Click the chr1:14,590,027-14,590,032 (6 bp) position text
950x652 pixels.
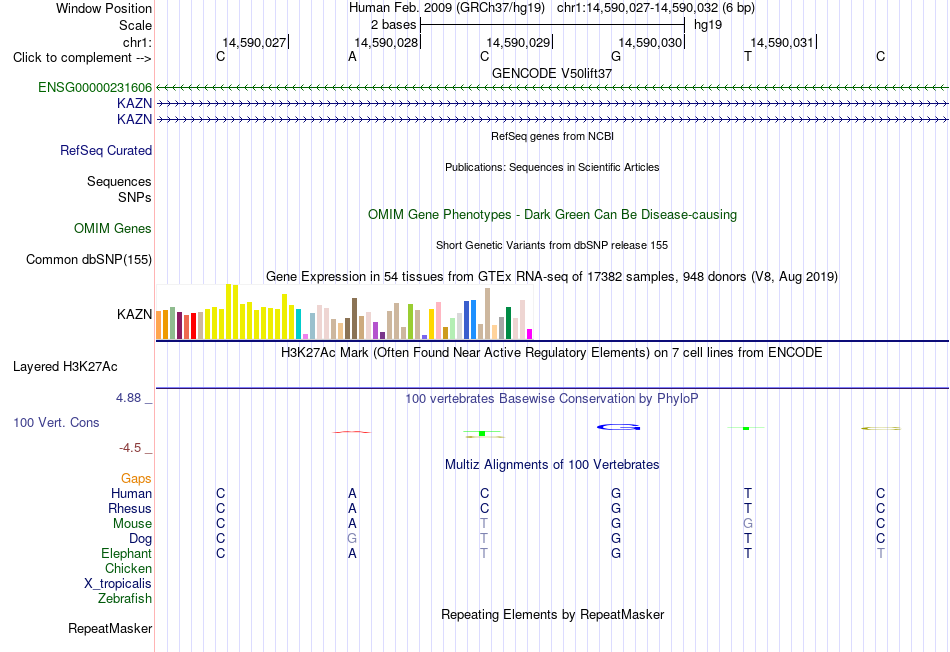click(x=656, y=8)
